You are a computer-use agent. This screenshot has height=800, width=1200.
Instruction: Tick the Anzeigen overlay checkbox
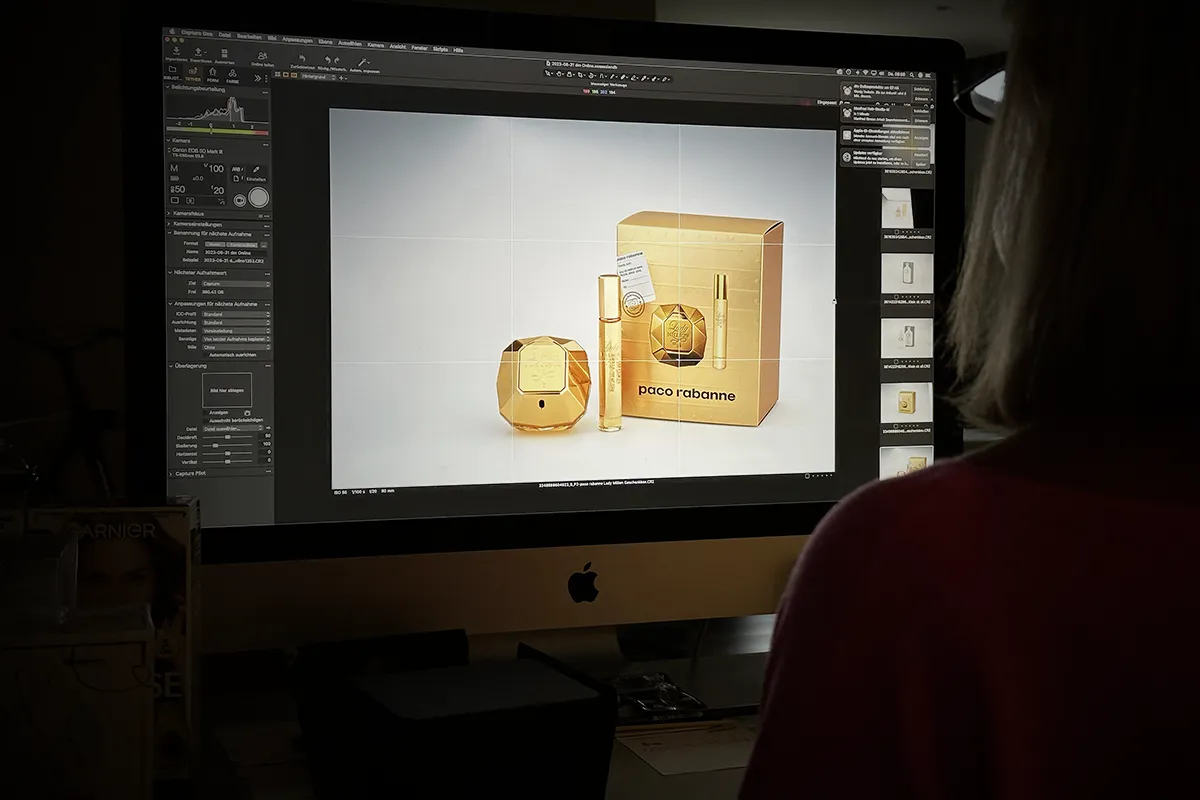pyautogui.click(x=206, y=412)
